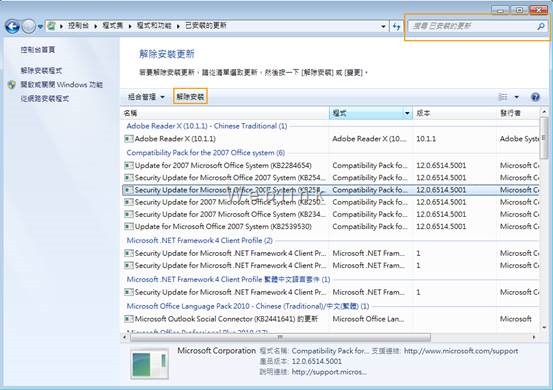The height and width of the screenshot is (390, 553).
Task: Select the 已安裝的更新 breadcrumb
Action: tap(206, 25)
